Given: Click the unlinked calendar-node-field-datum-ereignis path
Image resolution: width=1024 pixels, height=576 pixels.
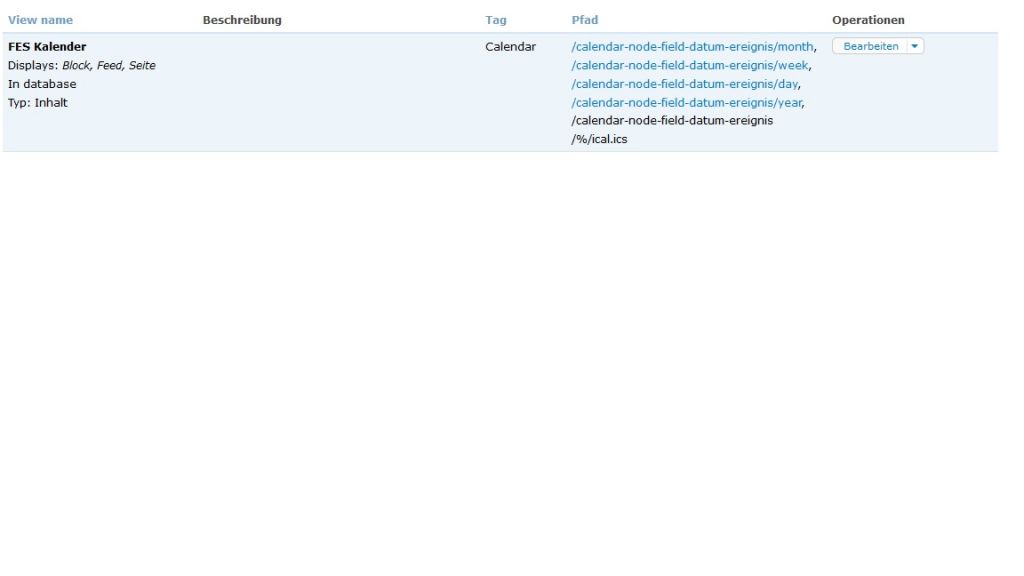Looking at the screenshot, I should pos(671,121).
